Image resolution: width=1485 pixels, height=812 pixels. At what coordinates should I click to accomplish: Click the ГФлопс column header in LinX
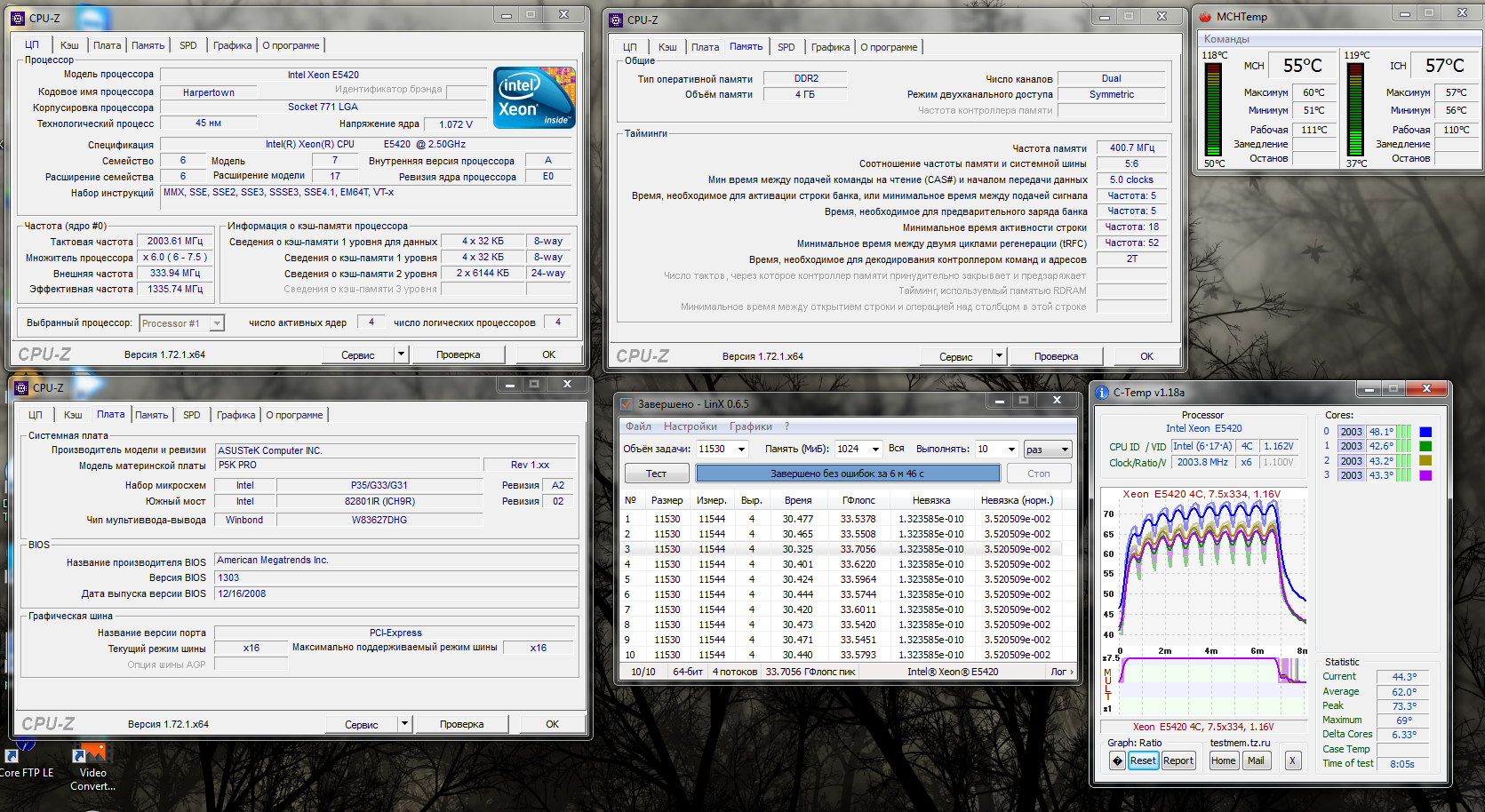point(858,500)
